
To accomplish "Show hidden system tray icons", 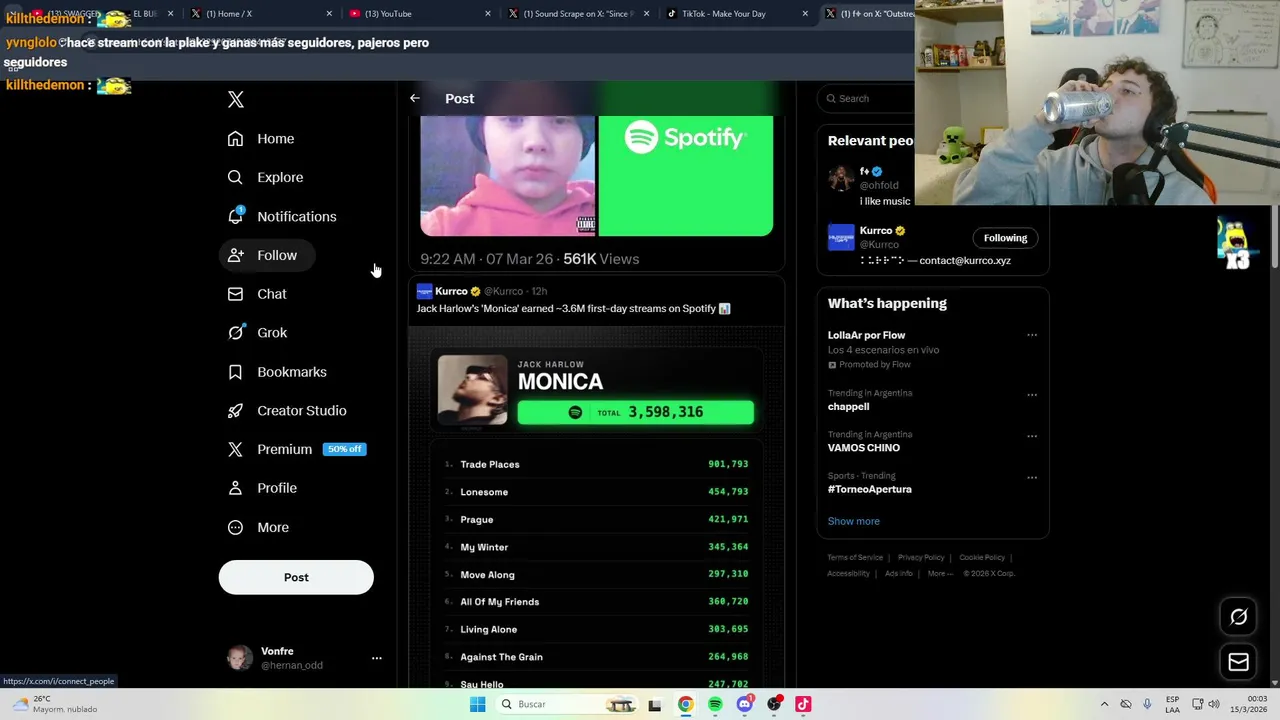I will tap(1104, 704).
